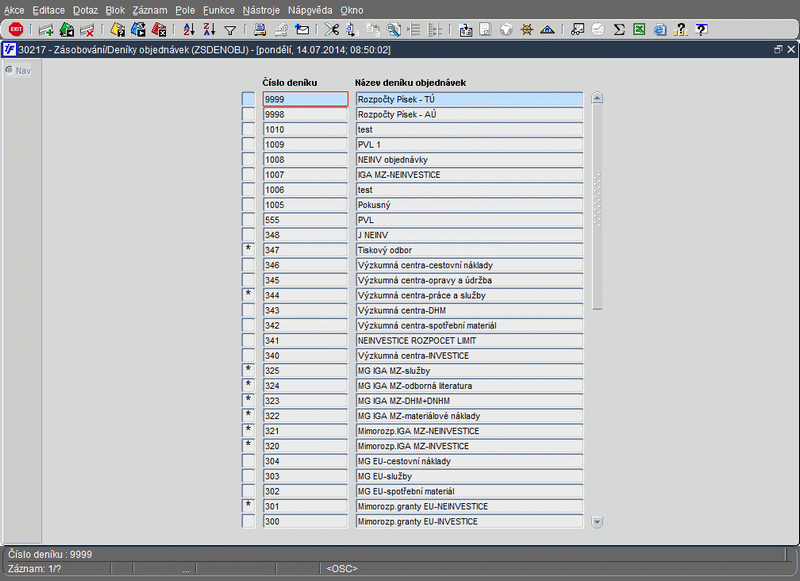
Task: Click the blue execute query icon
Action: pos(138,30)
